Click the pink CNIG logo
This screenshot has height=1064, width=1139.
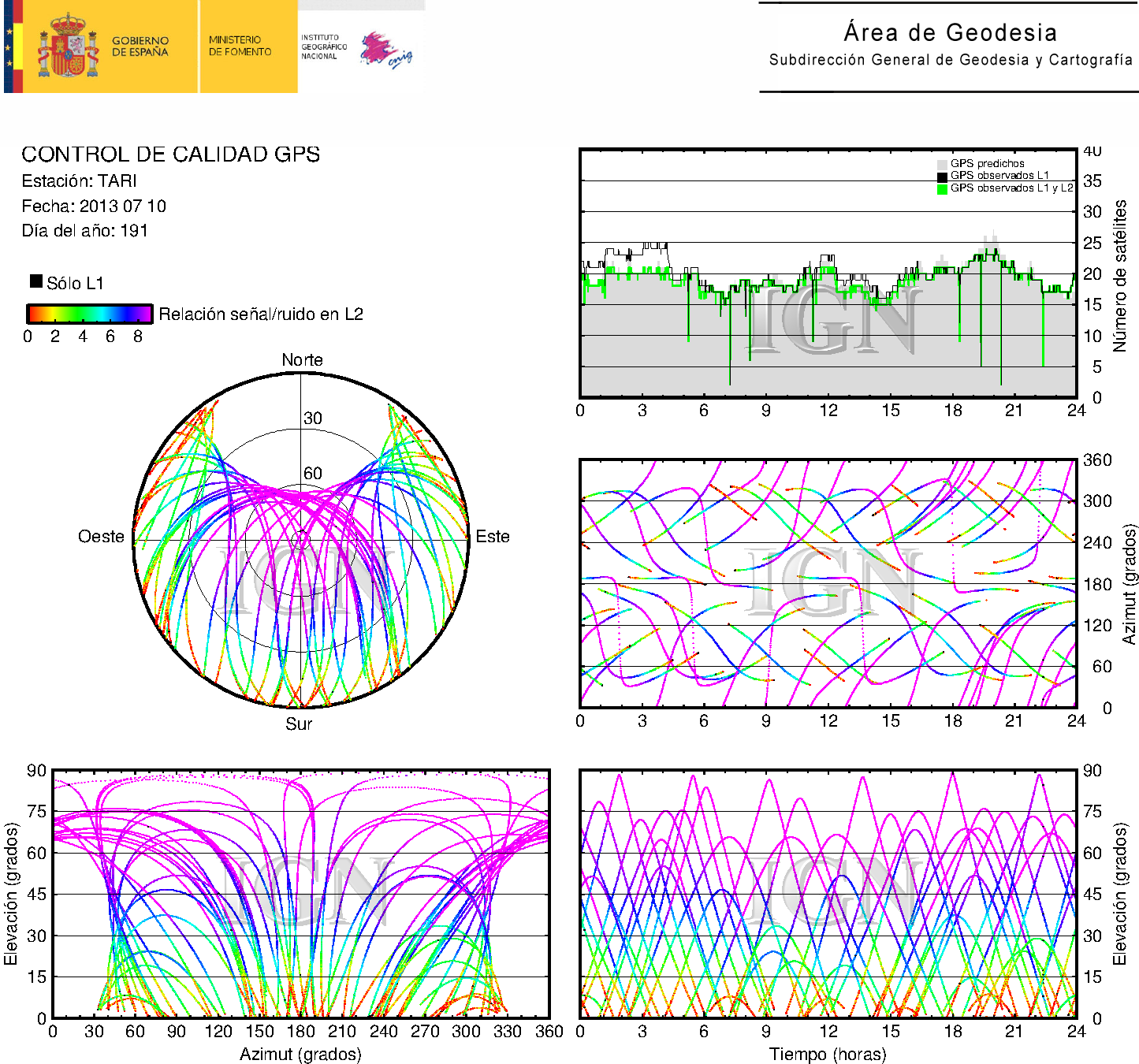[385, 50]
